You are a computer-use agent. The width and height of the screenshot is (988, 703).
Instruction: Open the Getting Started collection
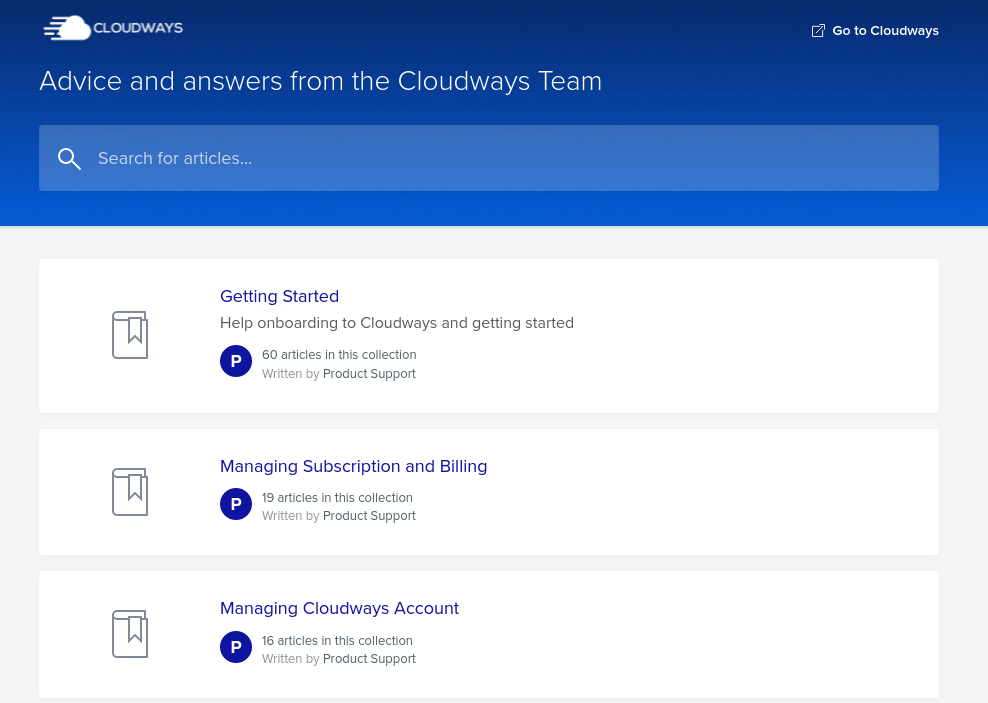click(279, 296)
